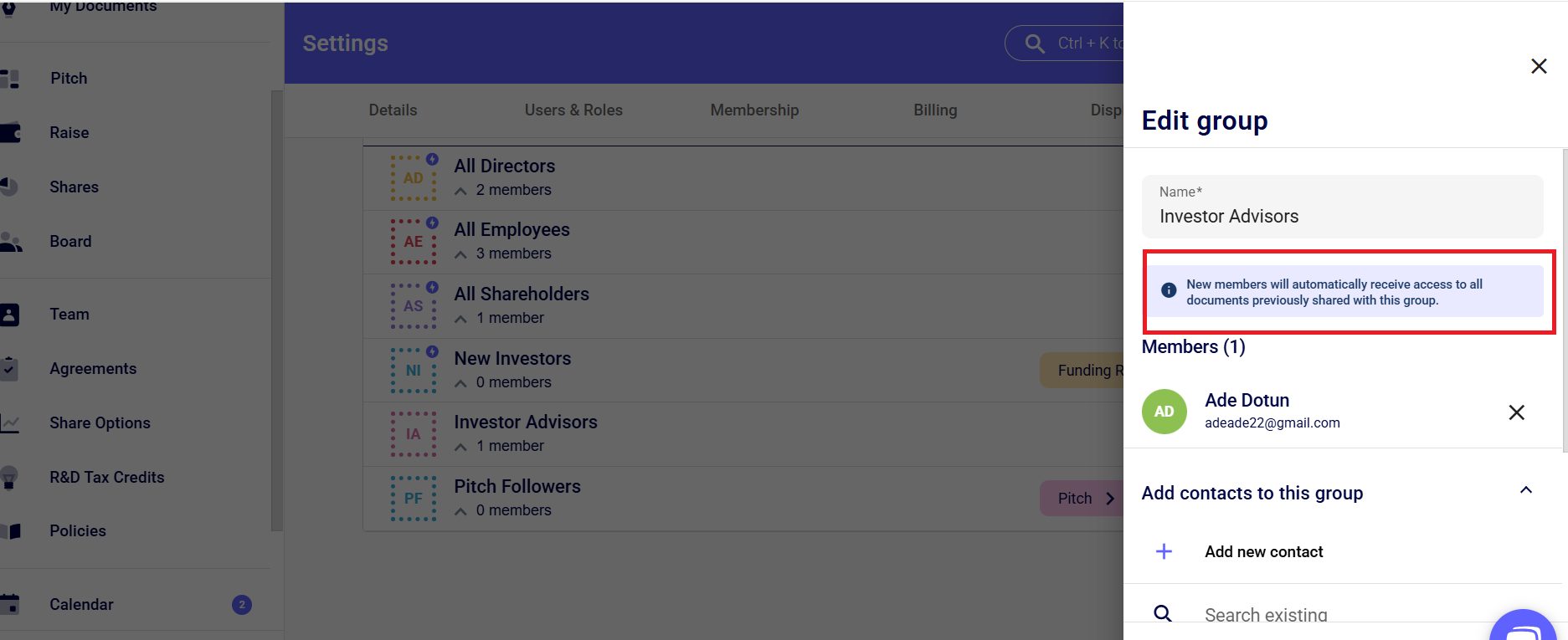Viewport: 1568px width, 640px height.
Task: Close the Edit group panel
Action: (1538, 66)
